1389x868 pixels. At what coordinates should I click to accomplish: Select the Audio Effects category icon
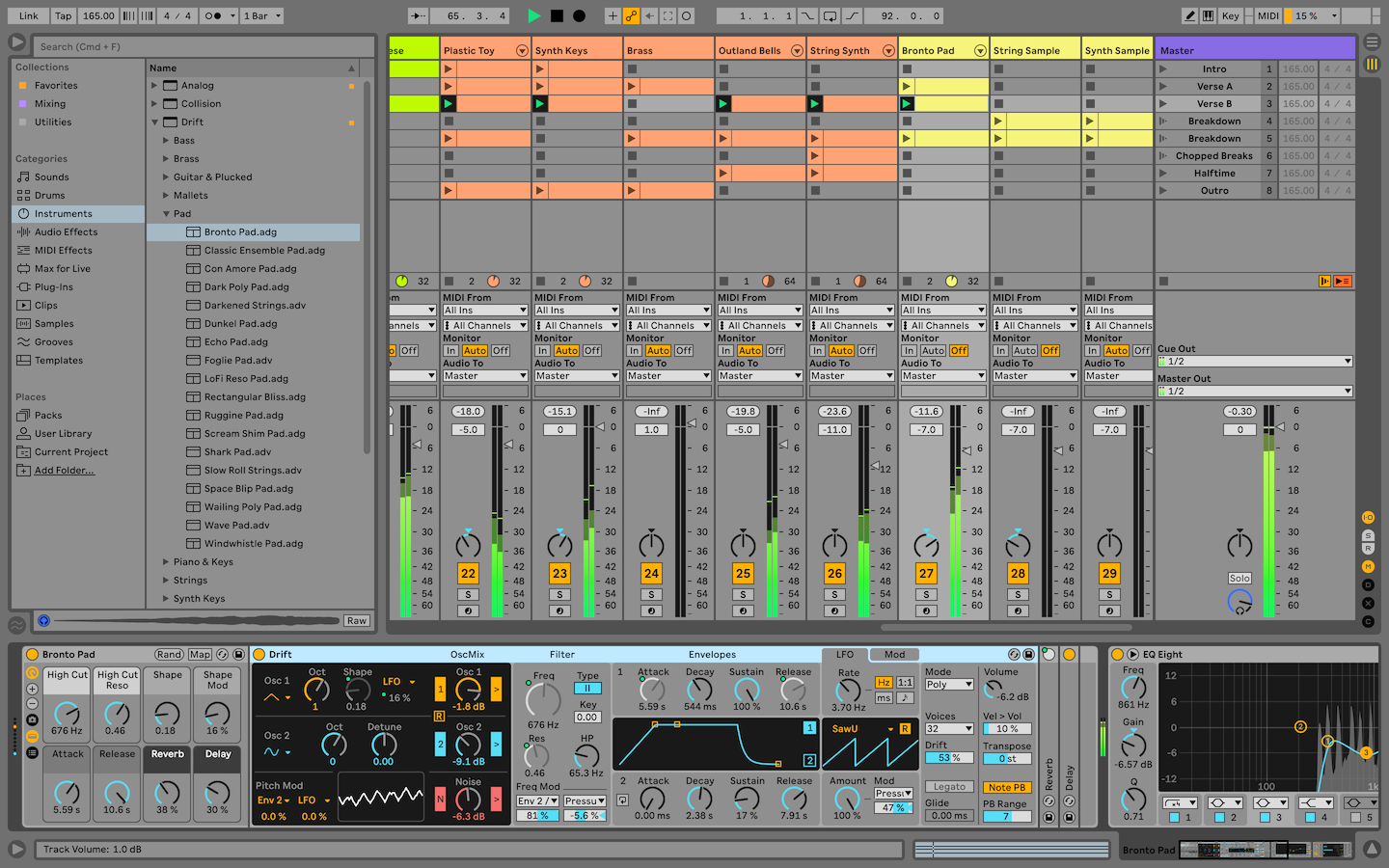coord(24,231)
